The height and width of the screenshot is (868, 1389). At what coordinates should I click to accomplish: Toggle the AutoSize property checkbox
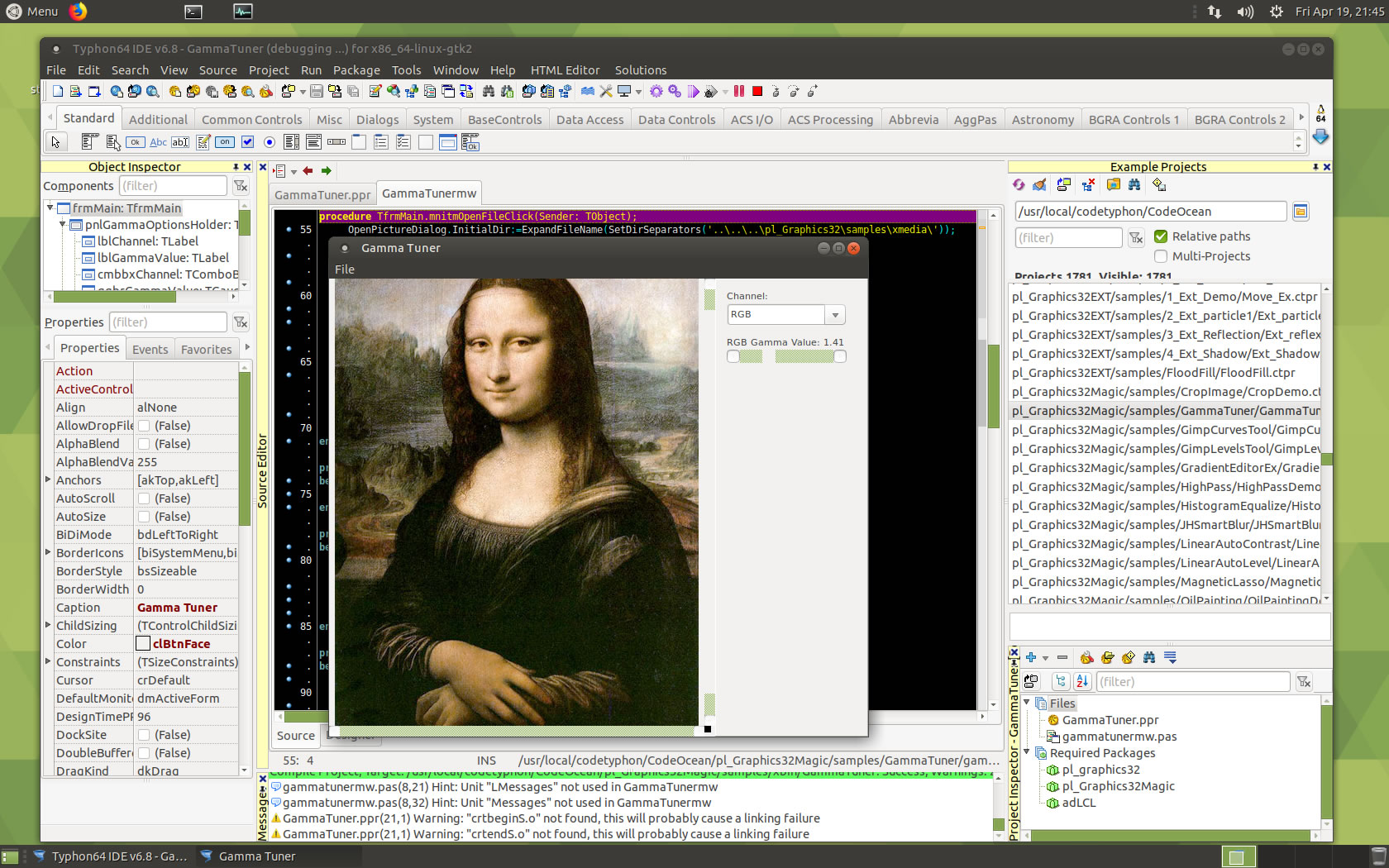click(144, 517)
